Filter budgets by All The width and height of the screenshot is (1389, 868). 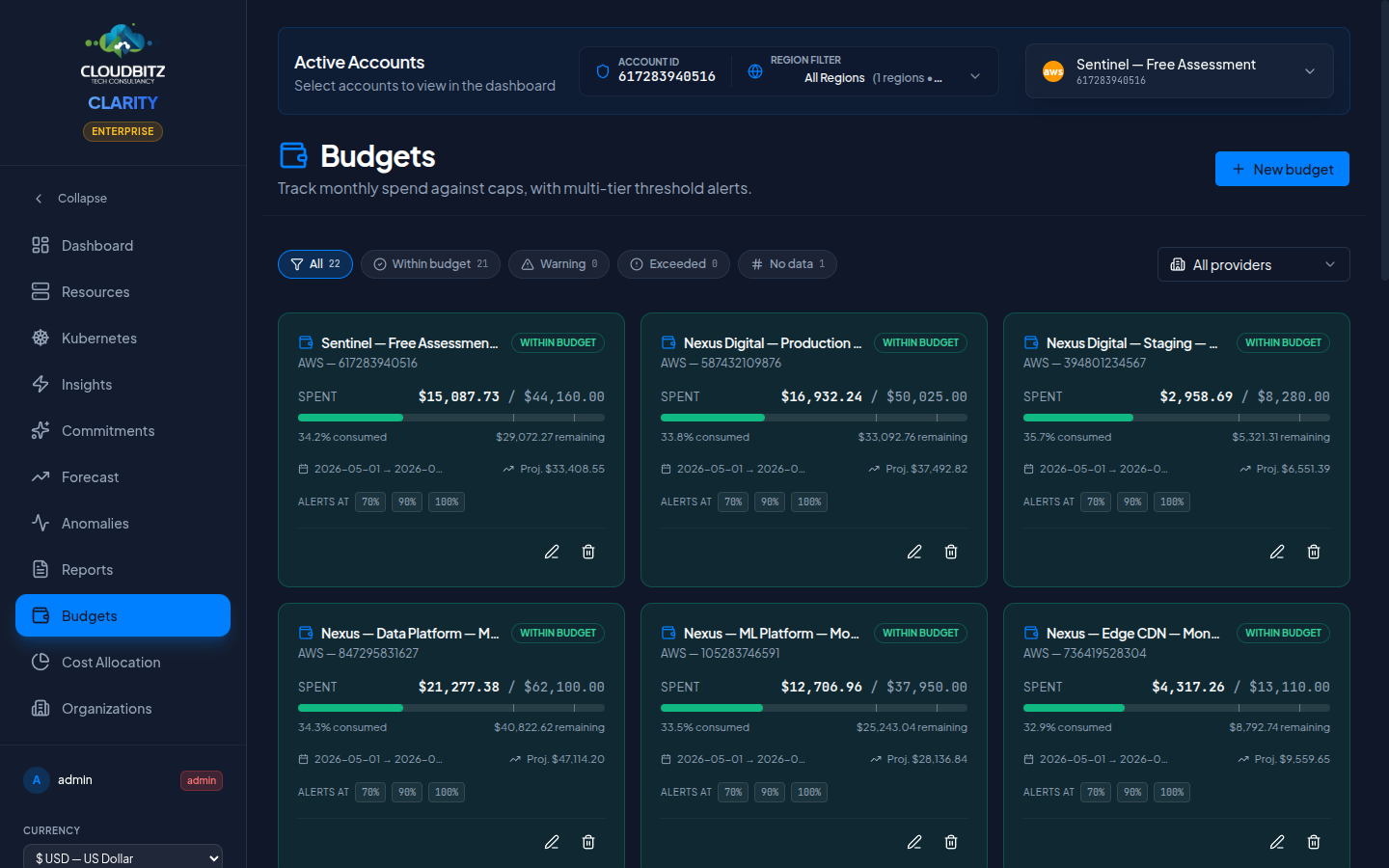(x=315, y=264)
